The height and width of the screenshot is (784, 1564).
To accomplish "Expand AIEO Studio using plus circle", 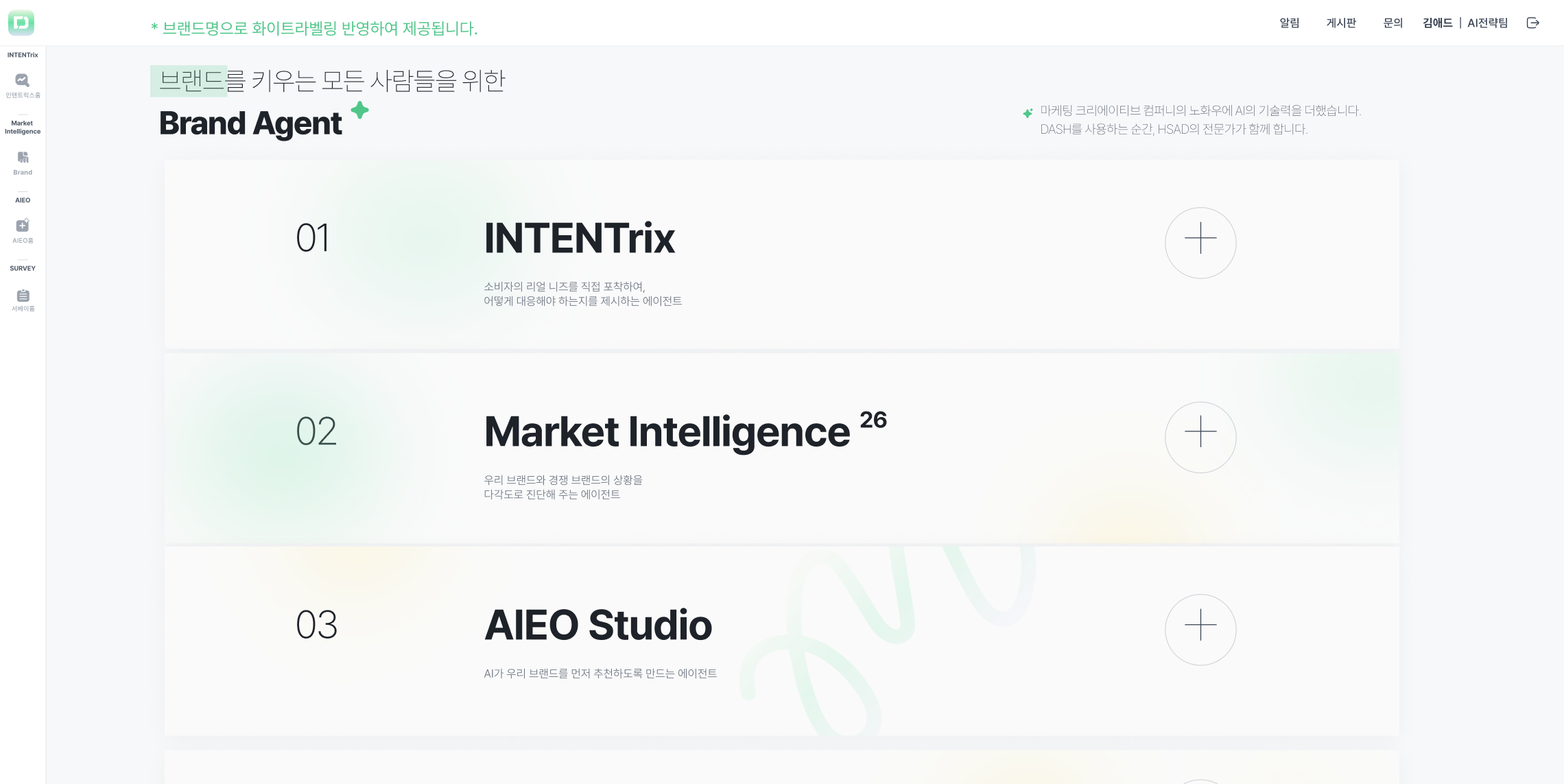I will tap(1200, 630).
